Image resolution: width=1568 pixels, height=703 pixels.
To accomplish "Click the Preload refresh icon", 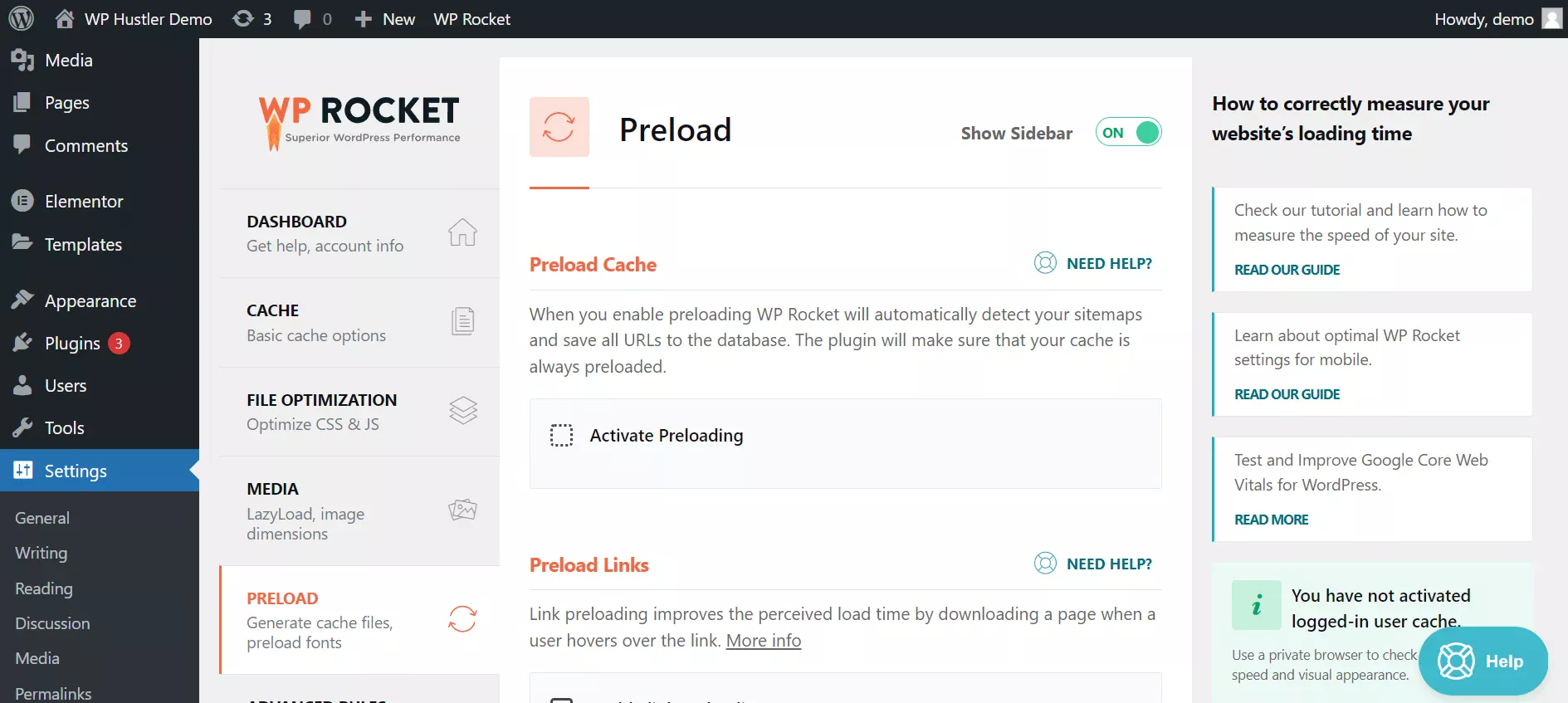I will coord(462,619).
